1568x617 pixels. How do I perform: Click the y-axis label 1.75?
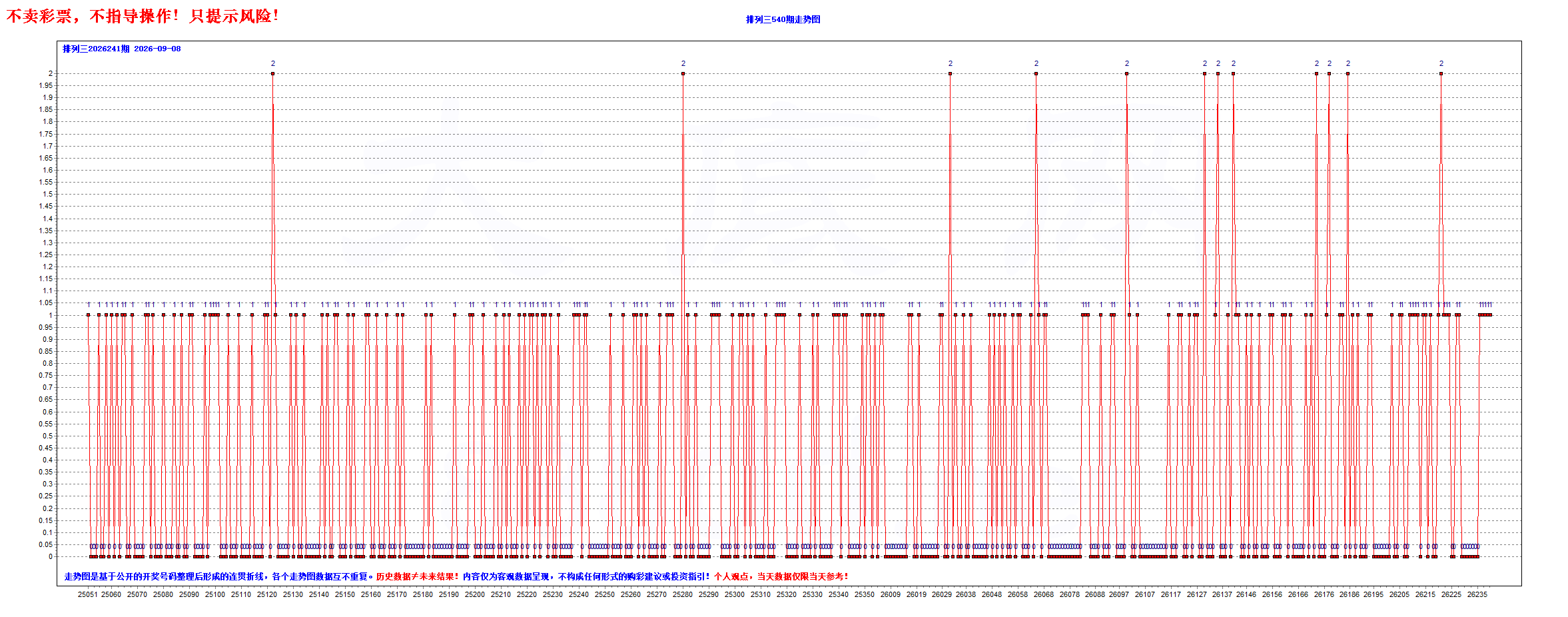pos(45,134)
